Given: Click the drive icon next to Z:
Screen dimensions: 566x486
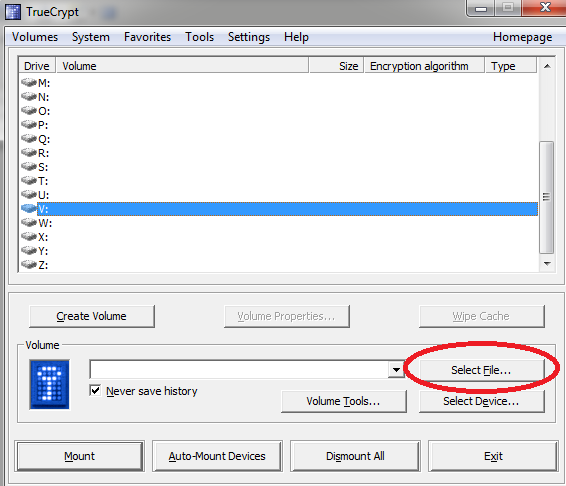Looking at the screenshot, I should 29,265.
